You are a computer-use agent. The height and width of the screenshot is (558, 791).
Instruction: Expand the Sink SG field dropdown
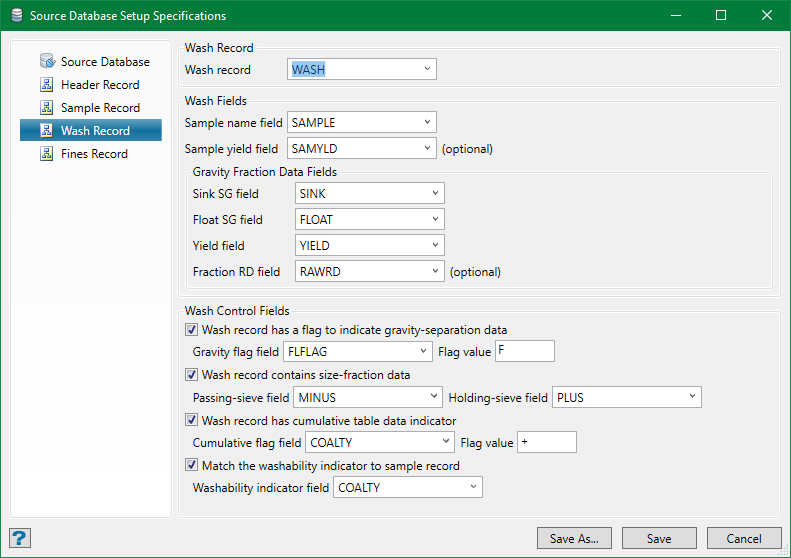[x=436, y=194]
